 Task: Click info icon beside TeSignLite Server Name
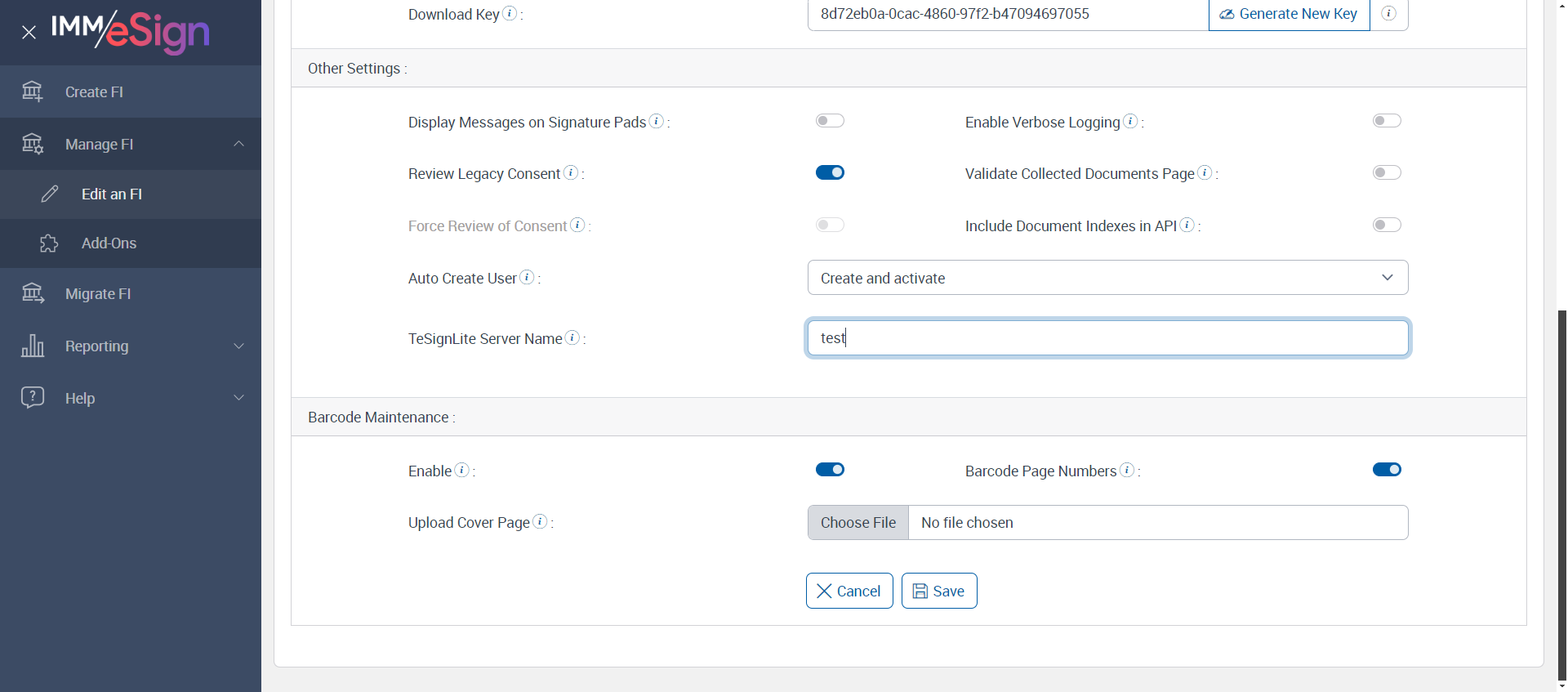[x=573, y=337]
